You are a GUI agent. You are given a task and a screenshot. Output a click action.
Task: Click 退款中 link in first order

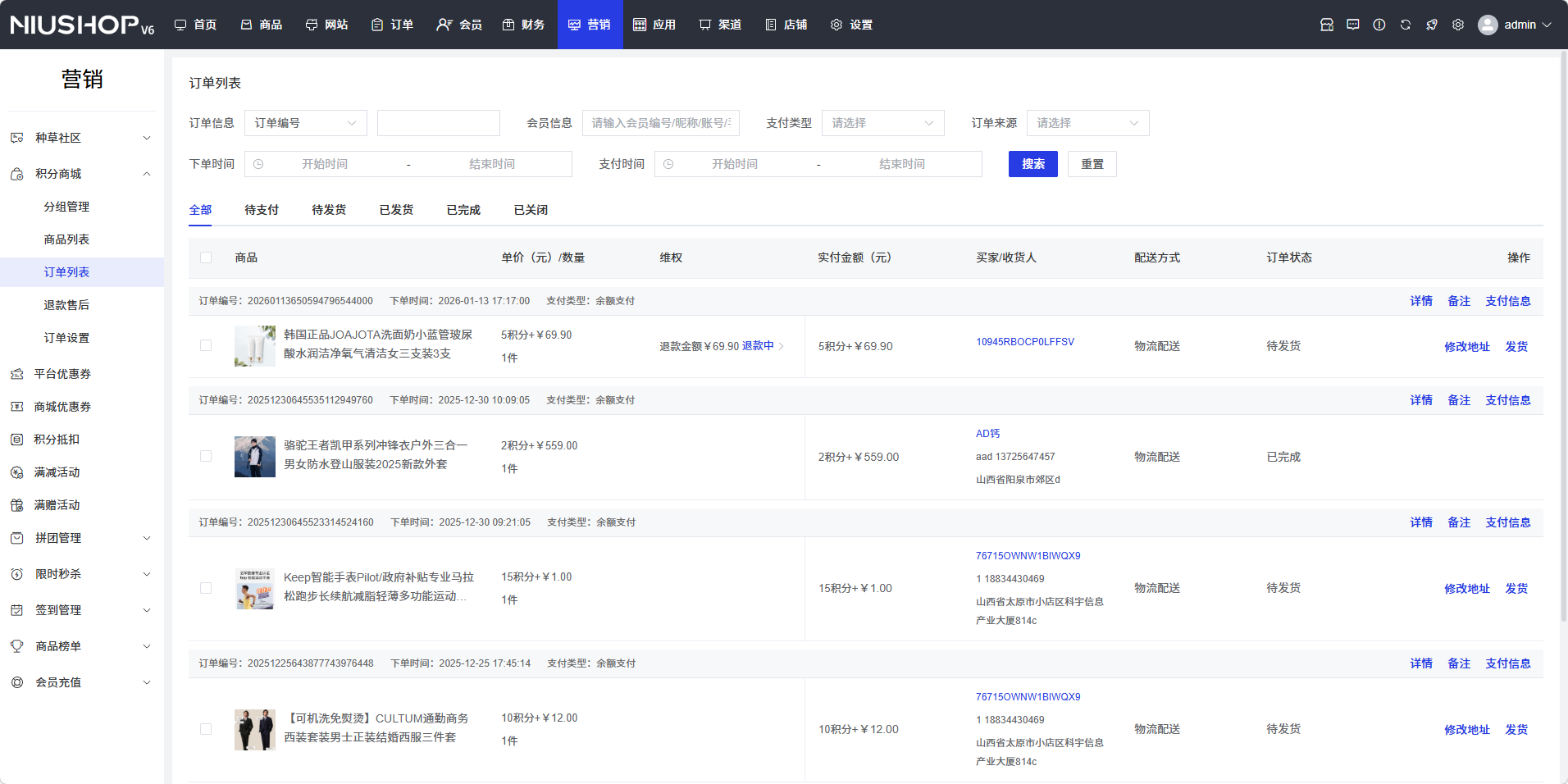coord(758,346)
